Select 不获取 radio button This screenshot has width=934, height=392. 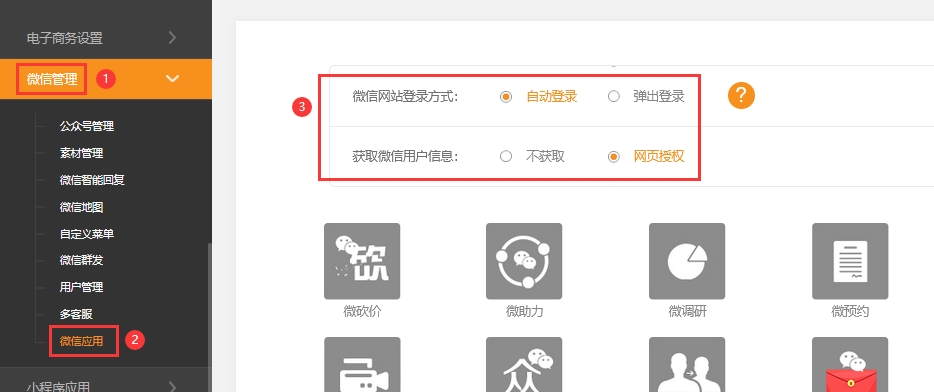click(506, 157)
